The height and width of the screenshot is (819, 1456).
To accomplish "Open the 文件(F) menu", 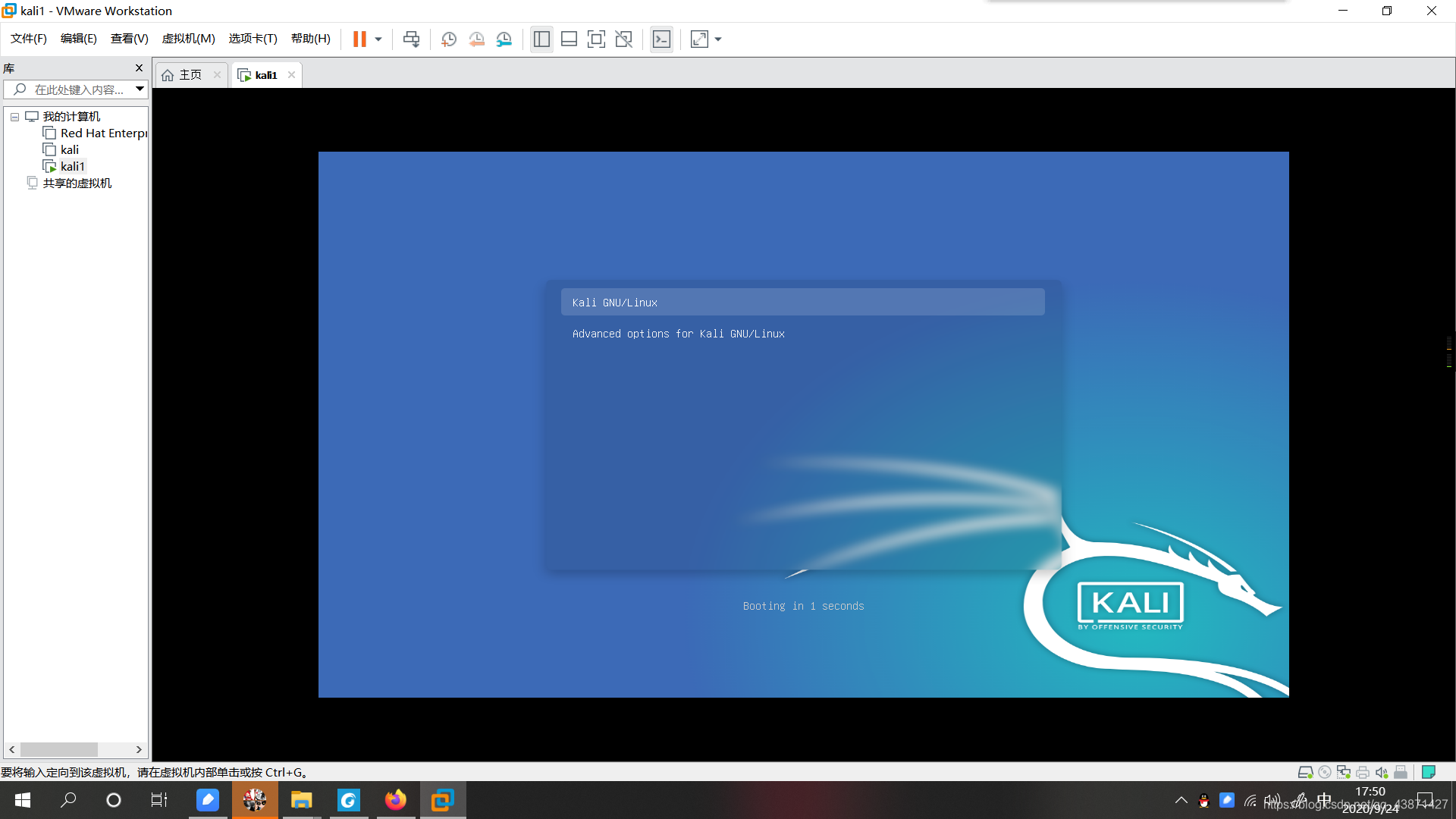I will click(x=29, y=39).
